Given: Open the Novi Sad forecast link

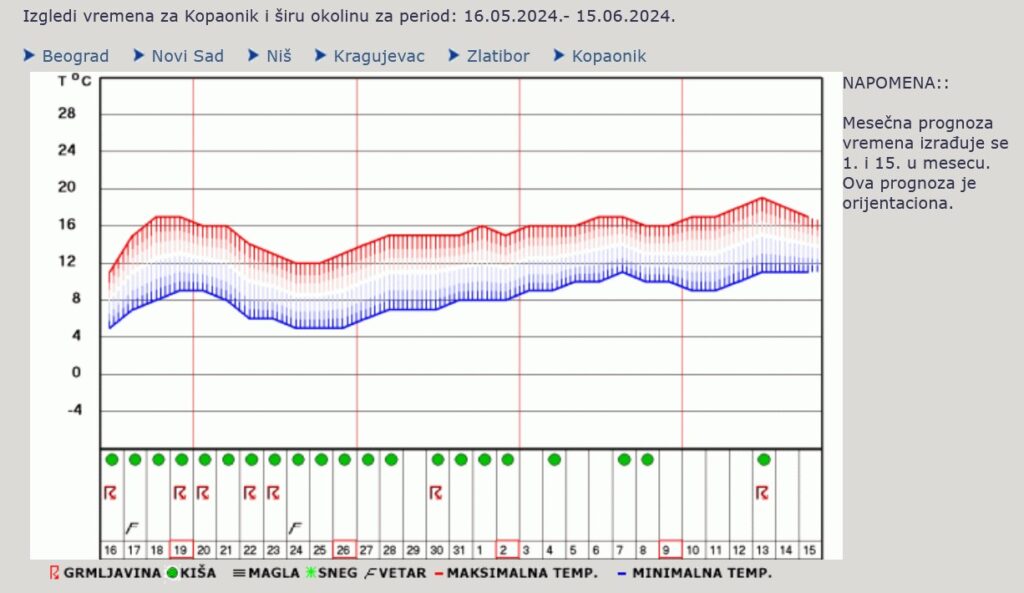Looking at the screenshot, I should point(187,56).
